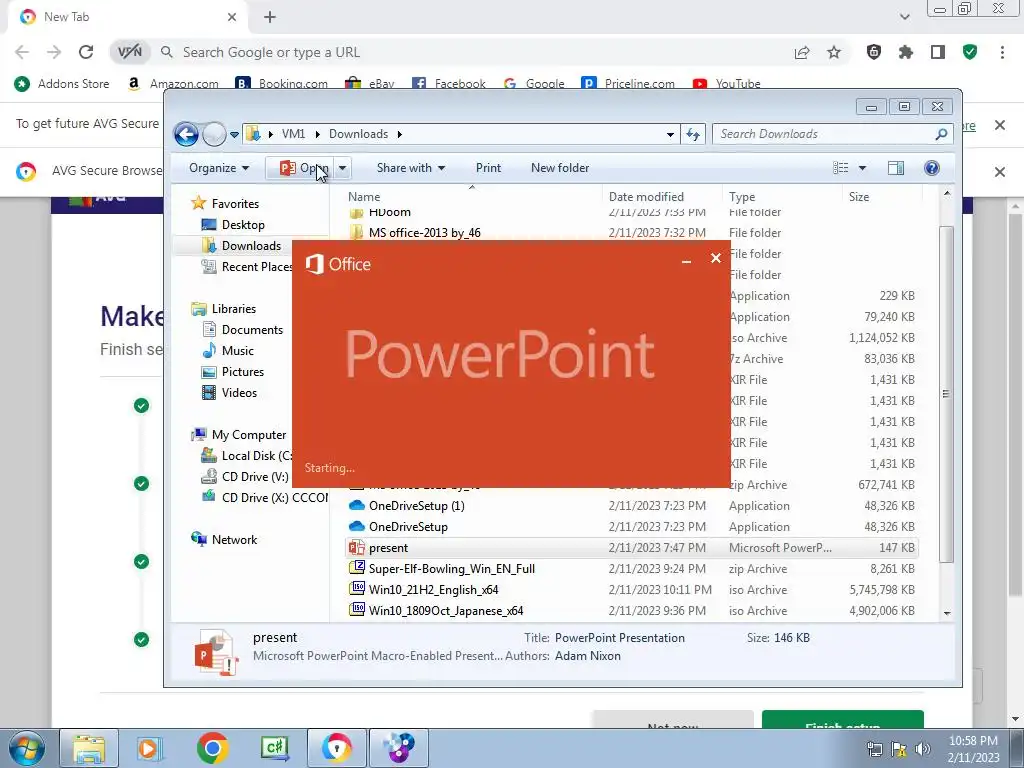1024x768 pixels.
Task: Focus the Search Downloads field
Action: [x=833, y=134]
